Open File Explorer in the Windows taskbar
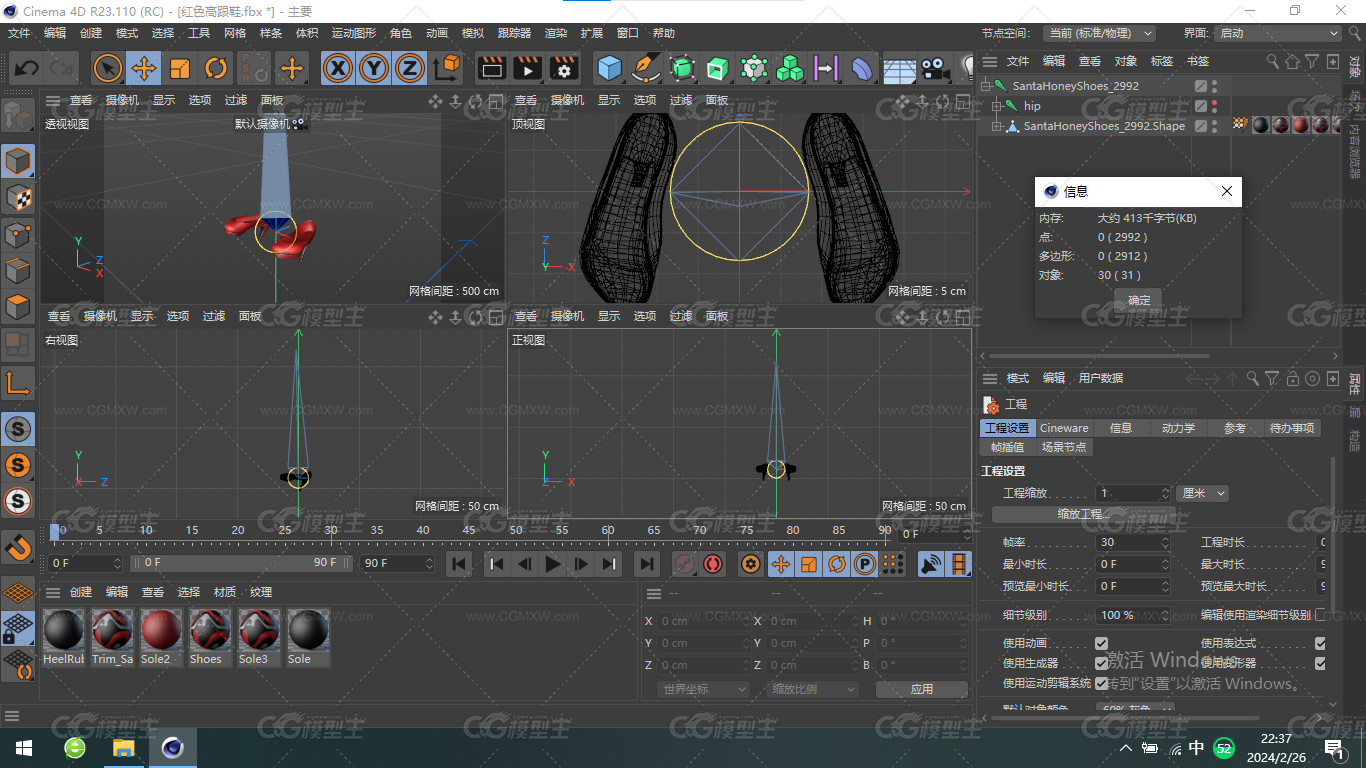The image size is (1366, 768). click(123, 748)
